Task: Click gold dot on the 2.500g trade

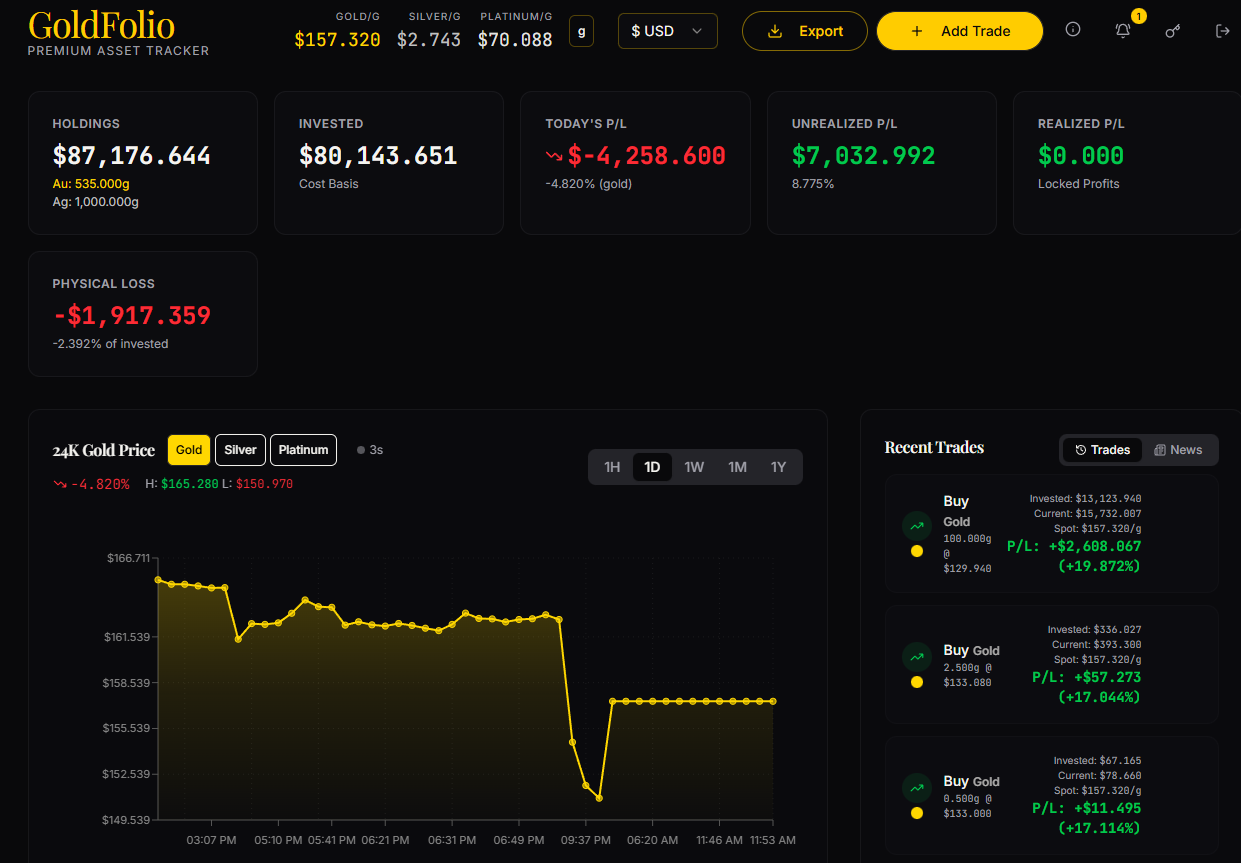Action: pos(917,682)
